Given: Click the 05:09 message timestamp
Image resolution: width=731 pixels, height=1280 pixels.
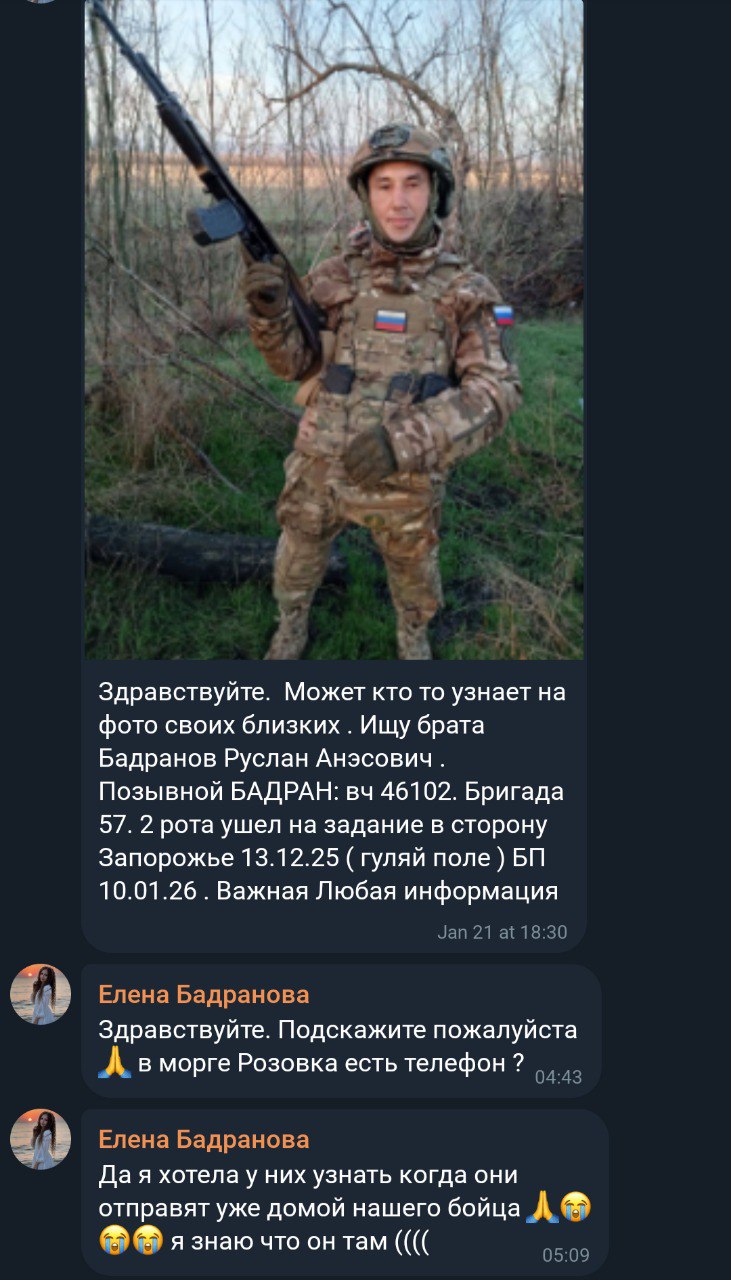Looking at the screenshot, I should pyautogui.click(x=566, y=1254).
